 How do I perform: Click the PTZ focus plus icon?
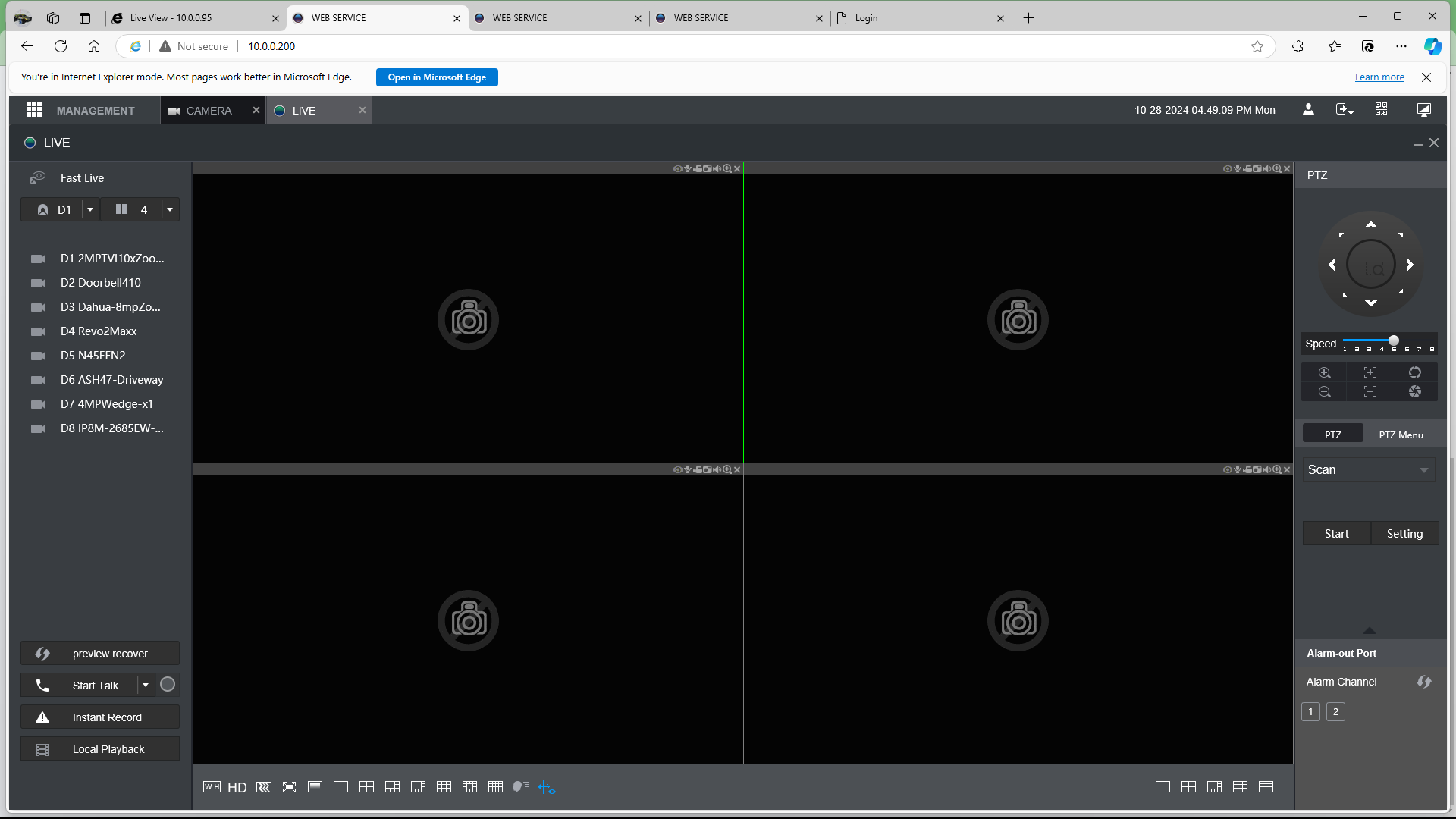coord(1370,372)
